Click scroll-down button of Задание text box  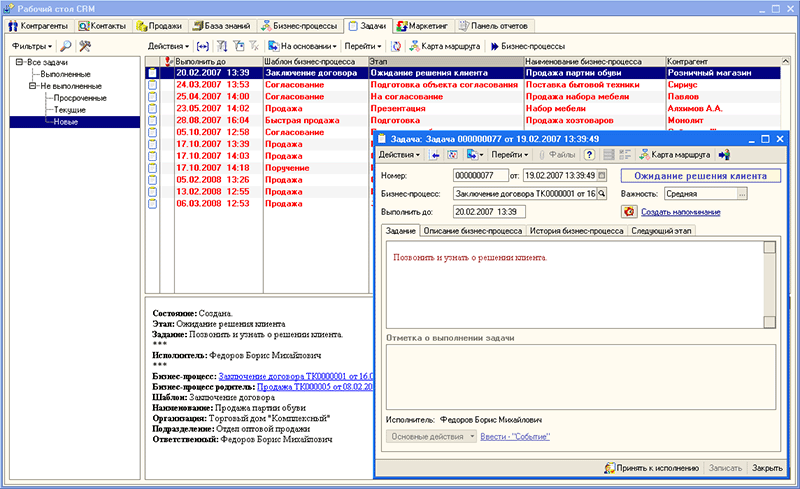point(769,322)
